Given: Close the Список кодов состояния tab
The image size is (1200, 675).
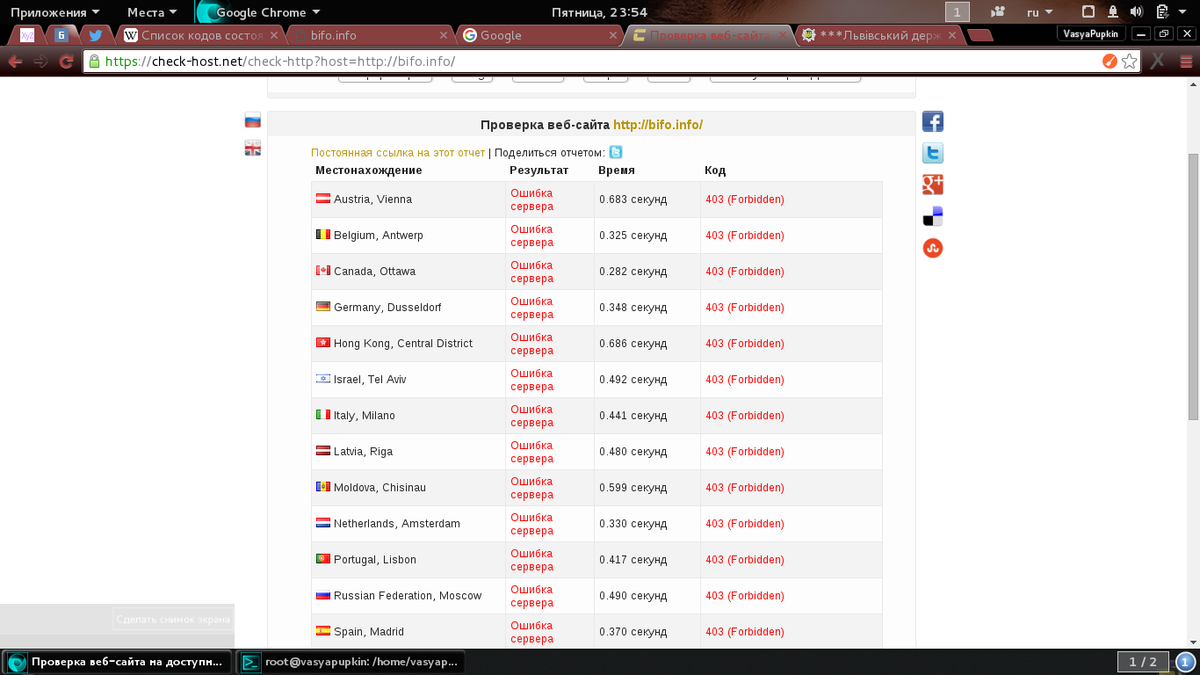Looking at the screenshot, I should pyautogui.click(x=274, y=35).
